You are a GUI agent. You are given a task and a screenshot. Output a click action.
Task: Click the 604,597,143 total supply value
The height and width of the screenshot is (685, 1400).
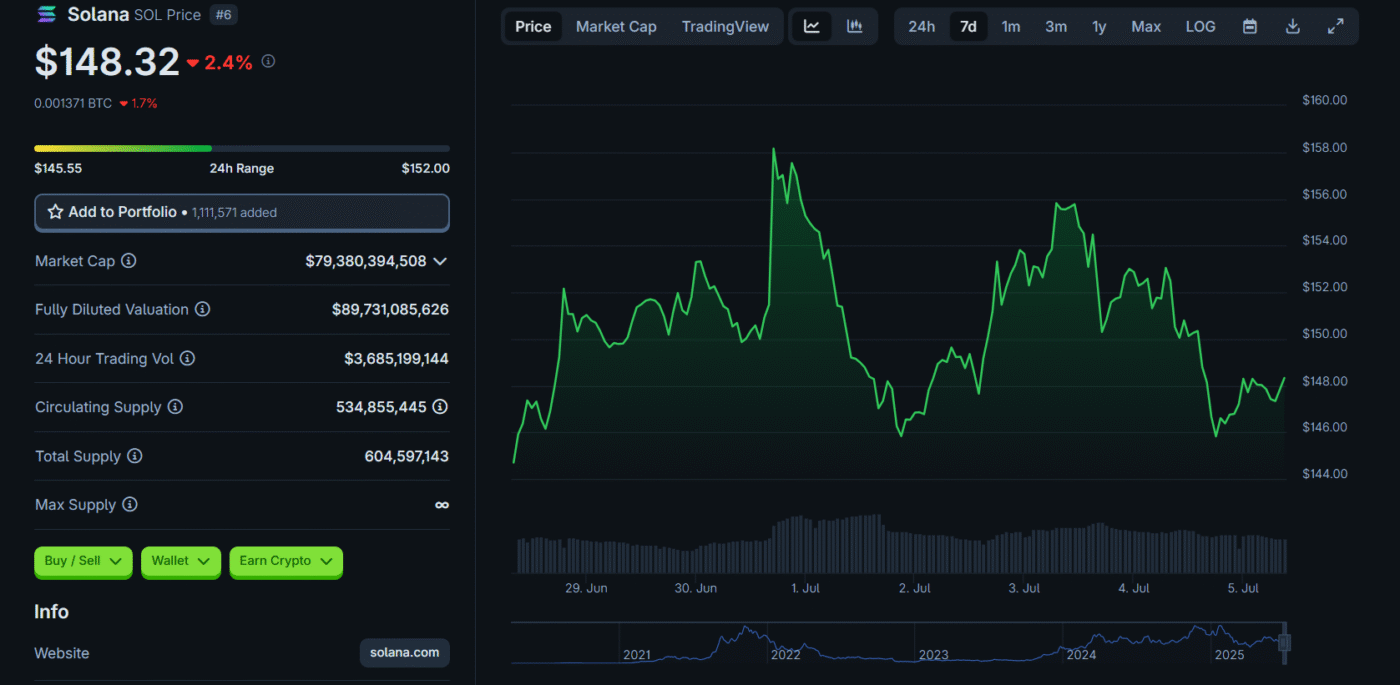[x=407, y=456]
